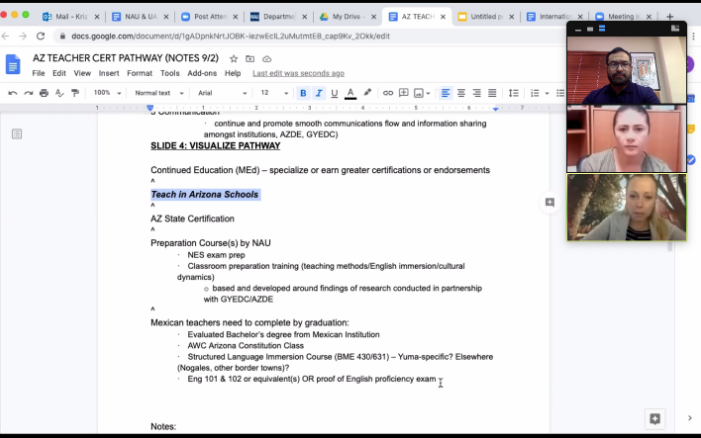The height and width of the screenshot is (438, 701).
Task: Click the browser address bar
Action: (300, 36)
